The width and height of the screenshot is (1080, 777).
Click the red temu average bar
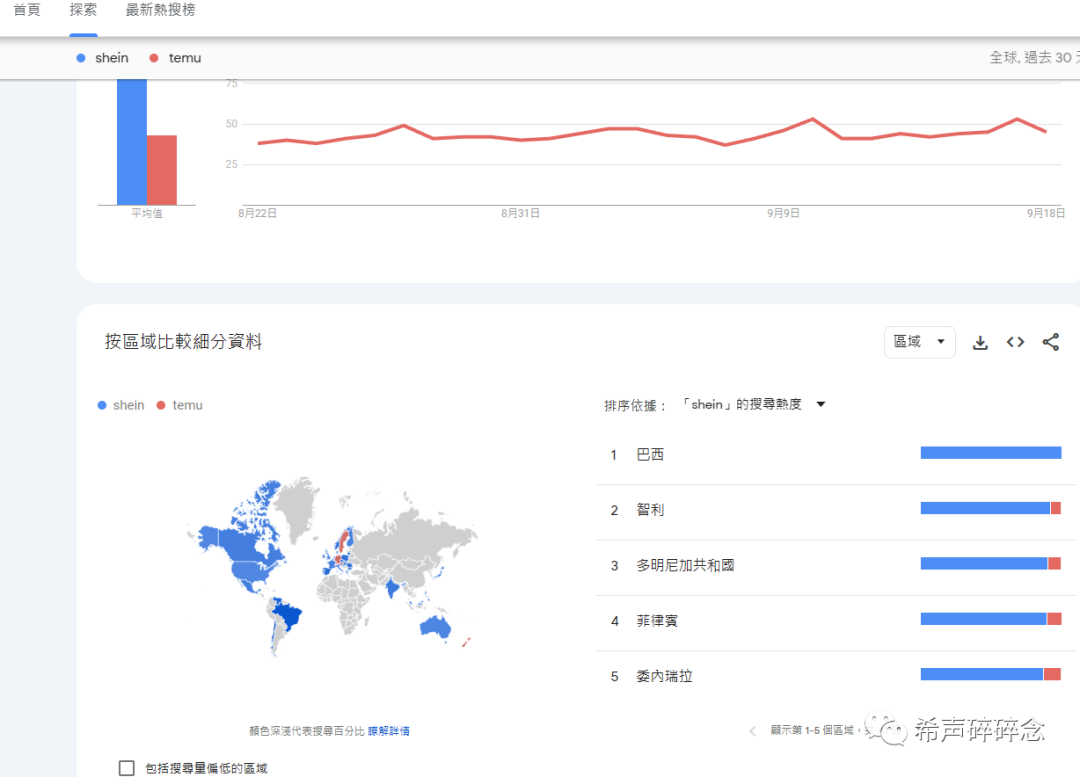(x=162, y=170)
